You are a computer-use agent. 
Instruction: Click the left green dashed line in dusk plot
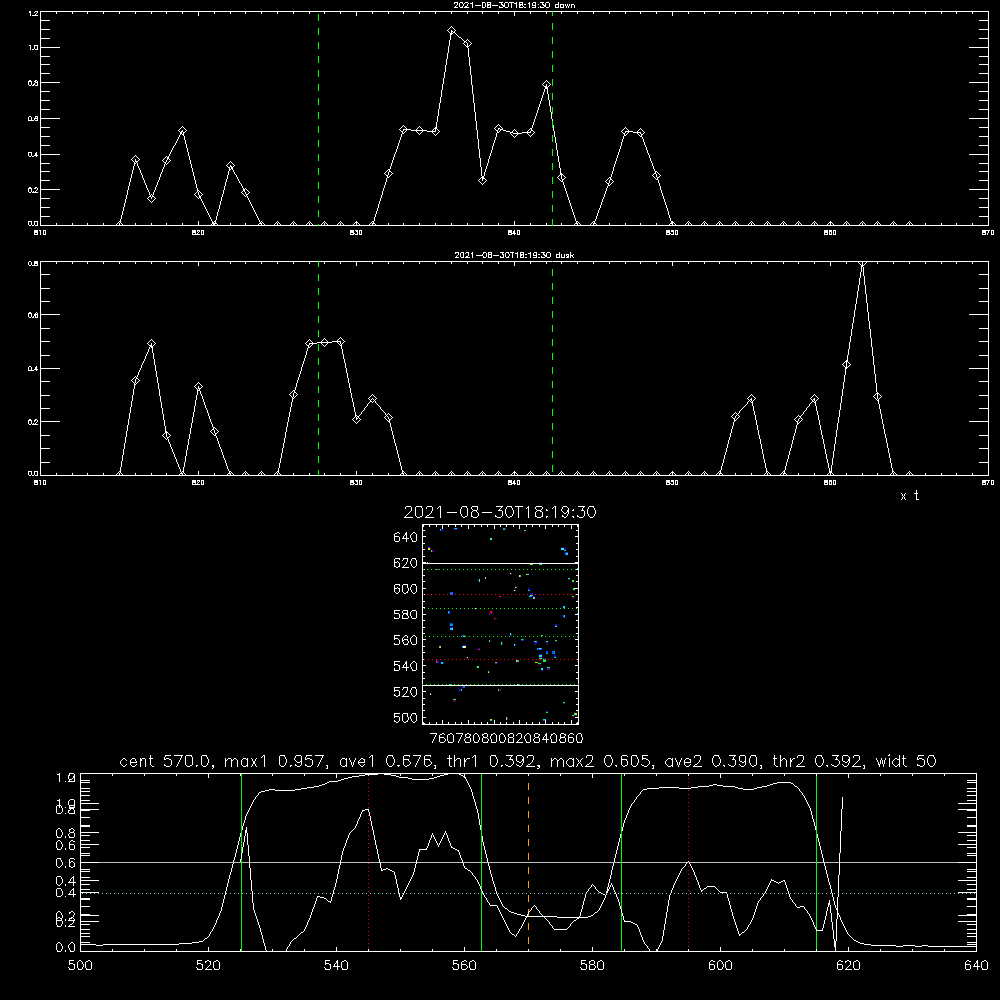pyautogui.click(x=318, y=368)
